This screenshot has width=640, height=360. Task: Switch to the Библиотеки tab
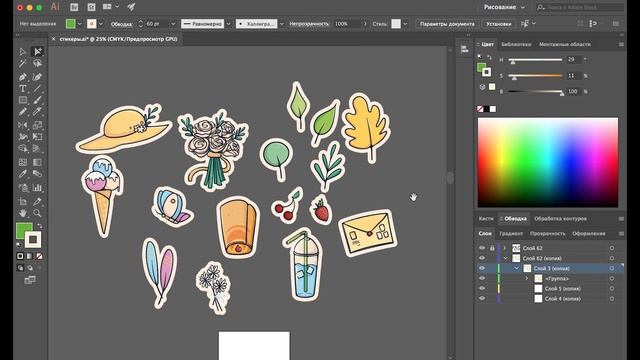coord(516,44)
